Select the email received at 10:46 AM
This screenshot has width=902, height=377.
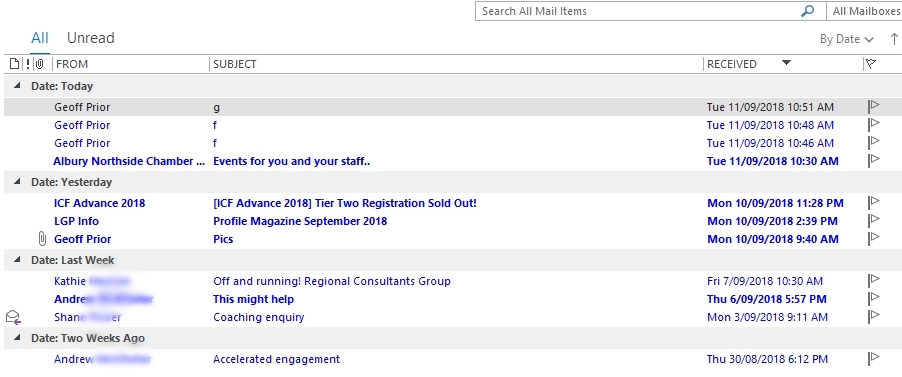(770, 143)
